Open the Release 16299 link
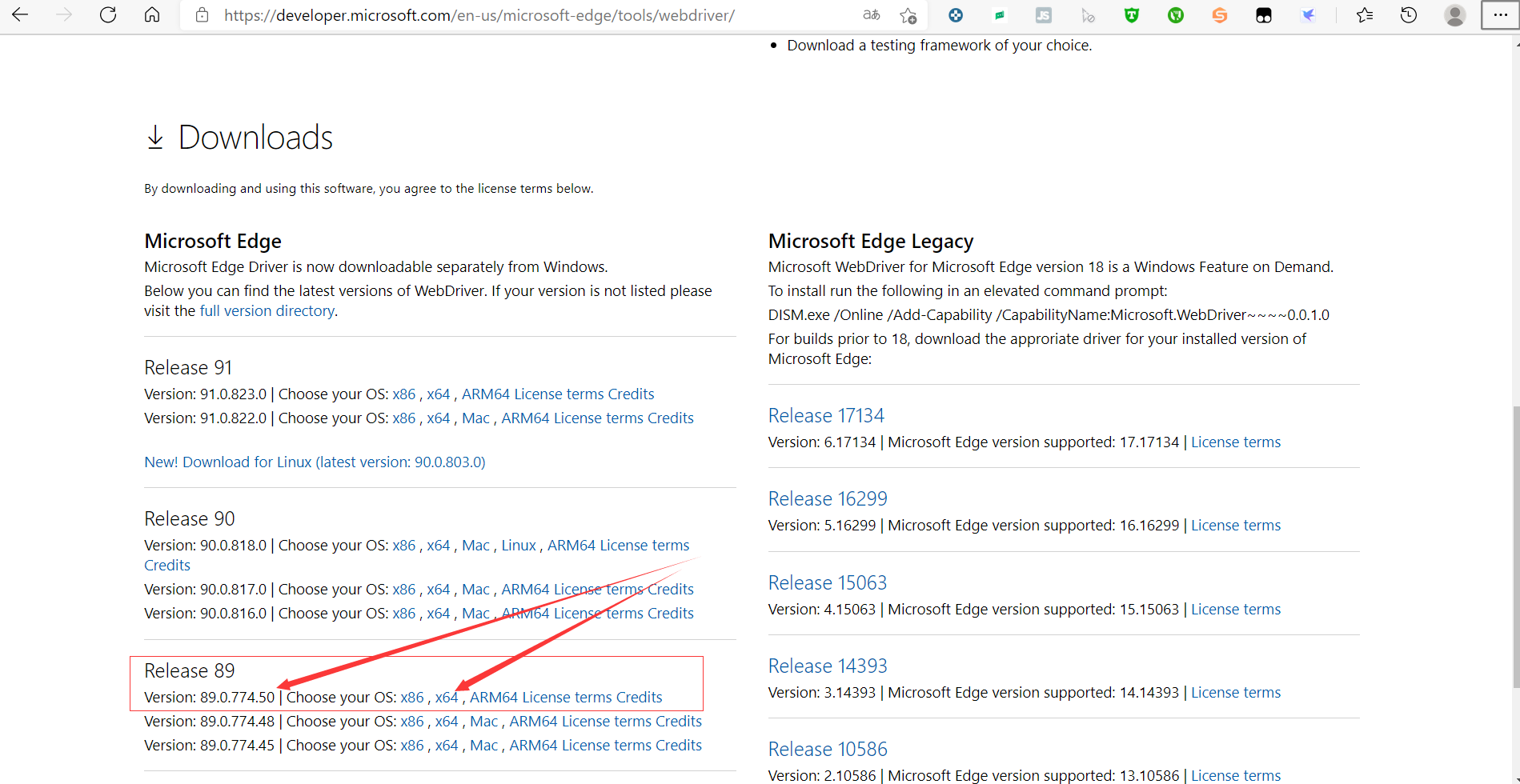1520x784 pixels. [828, 498]
